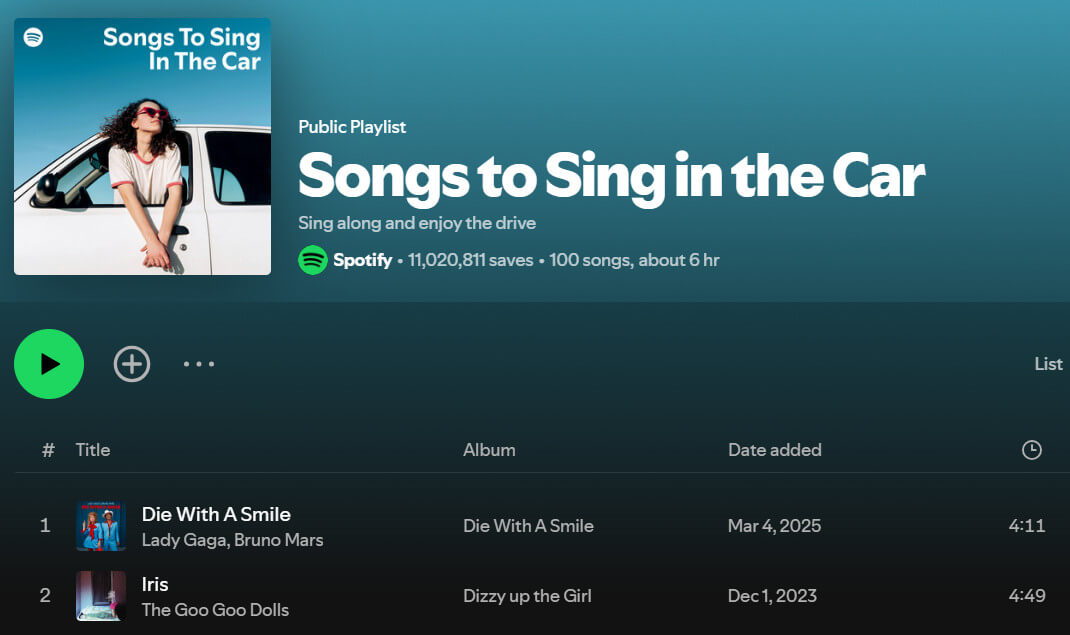The image size is (1070, 635).
Task: Open the Iris song title
Action: click(155, 584)
